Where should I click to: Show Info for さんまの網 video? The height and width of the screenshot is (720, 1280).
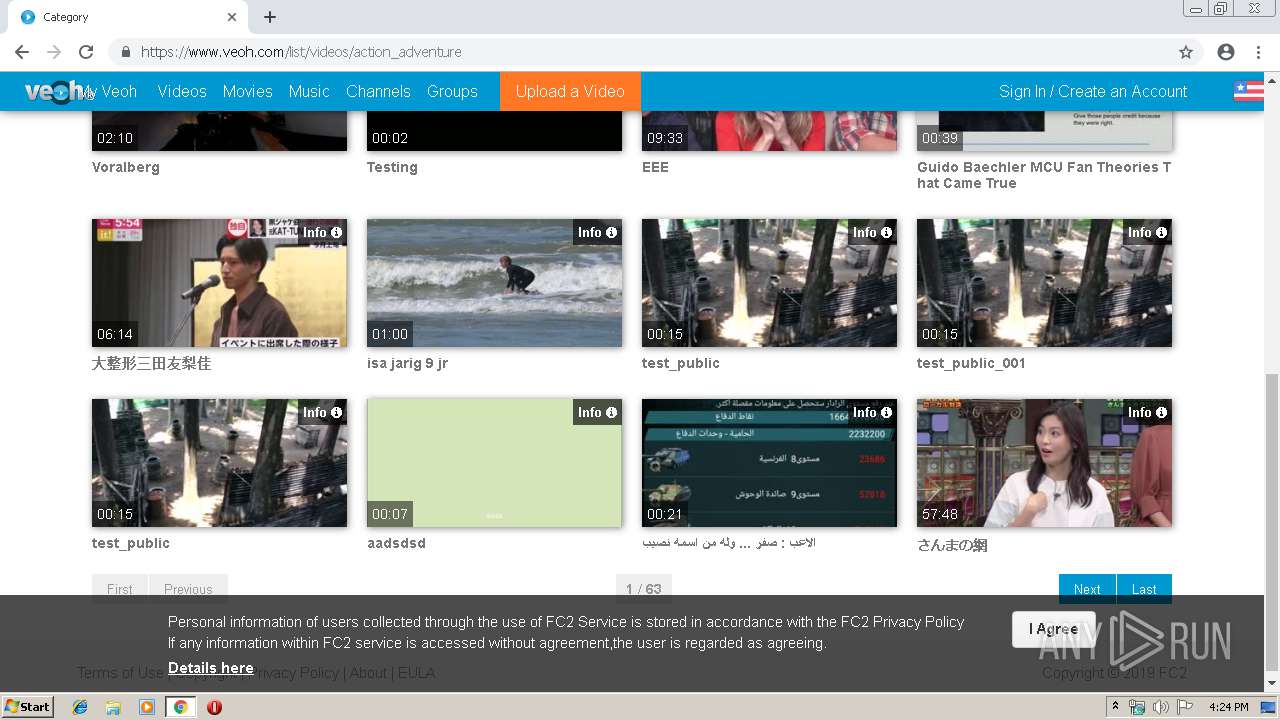click(x=1147, y=412)
